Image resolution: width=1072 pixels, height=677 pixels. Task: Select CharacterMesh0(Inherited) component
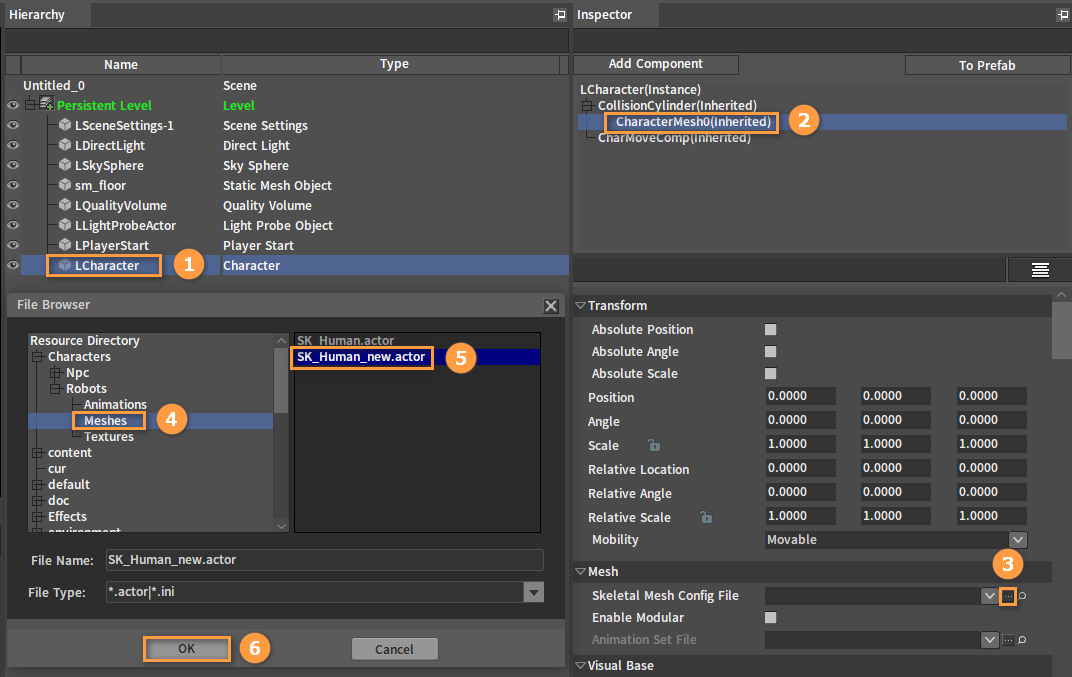coord(693,122)
